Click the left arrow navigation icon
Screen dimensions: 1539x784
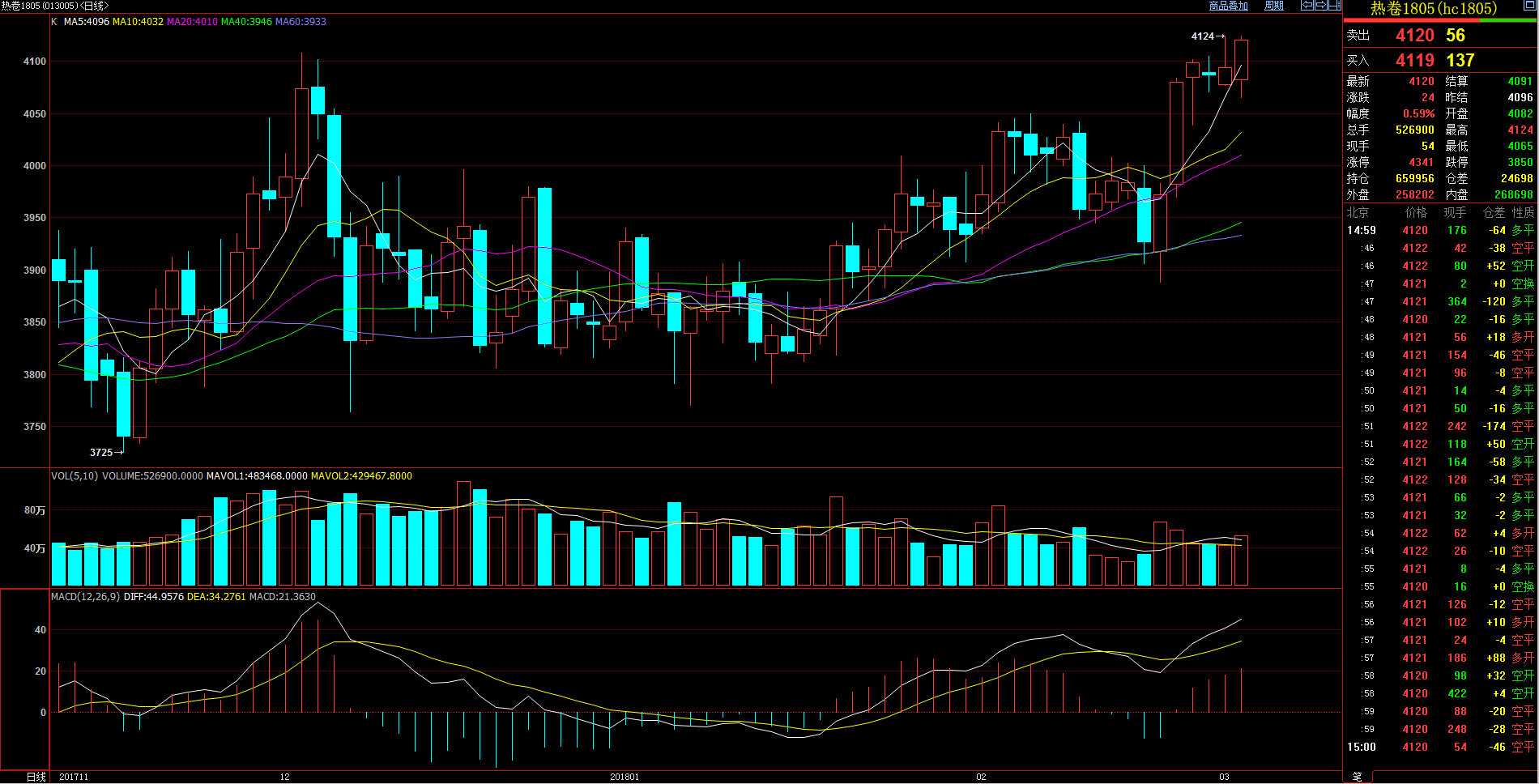coord(1307,6)
